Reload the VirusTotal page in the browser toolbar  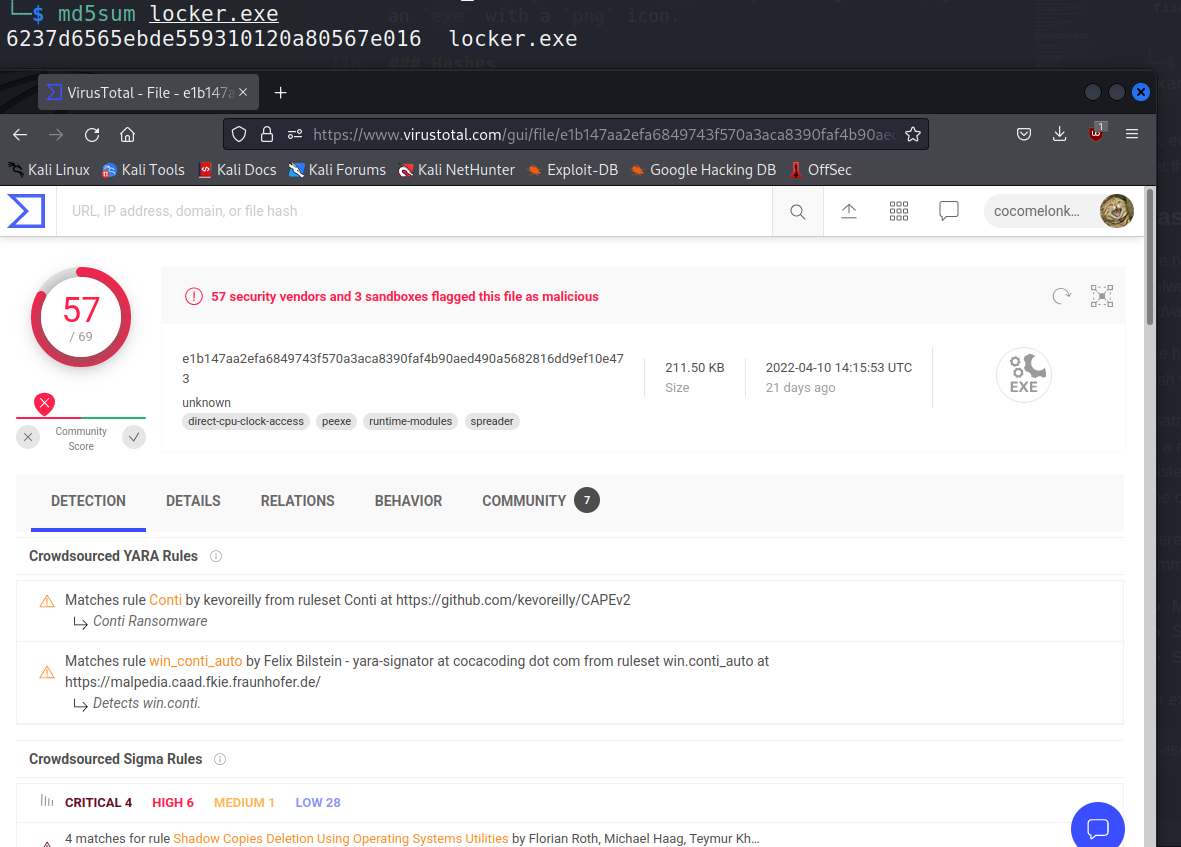click(92, 135)
